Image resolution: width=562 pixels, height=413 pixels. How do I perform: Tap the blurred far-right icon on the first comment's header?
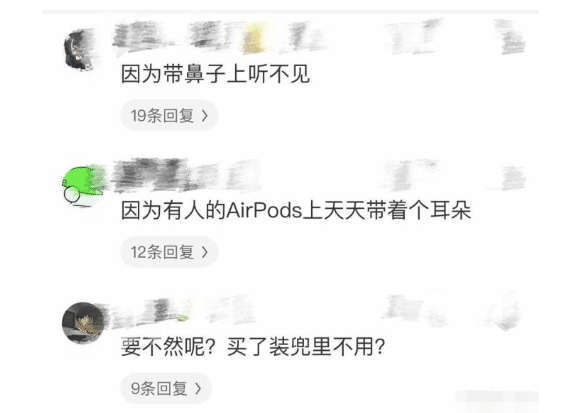pyautogui.click(x=511, y=38)
